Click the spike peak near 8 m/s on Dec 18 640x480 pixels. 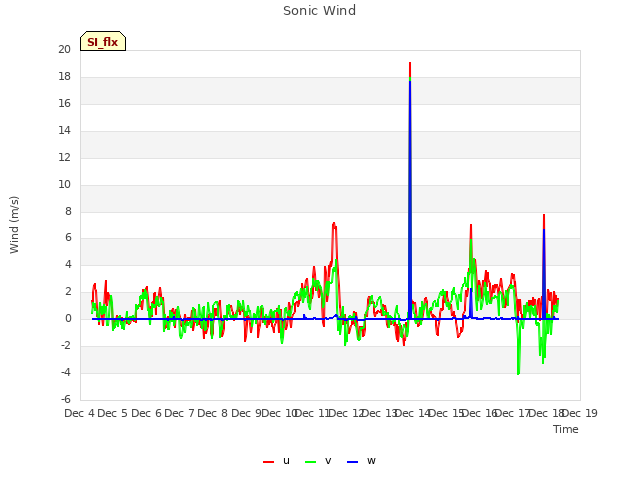click(544, 215)
